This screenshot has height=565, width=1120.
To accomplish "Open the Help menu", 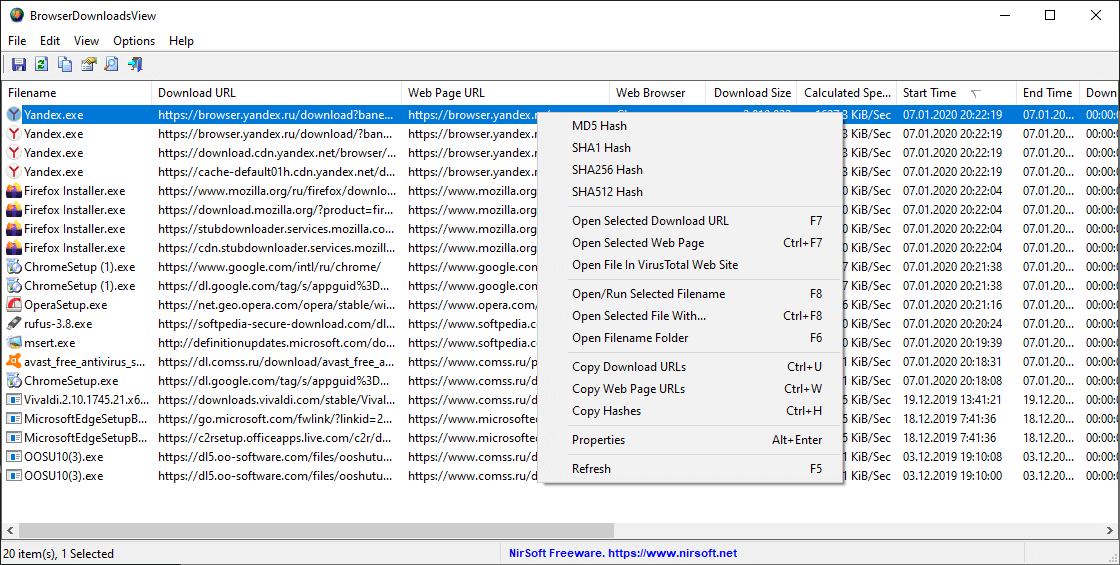I will coord(181,41).
